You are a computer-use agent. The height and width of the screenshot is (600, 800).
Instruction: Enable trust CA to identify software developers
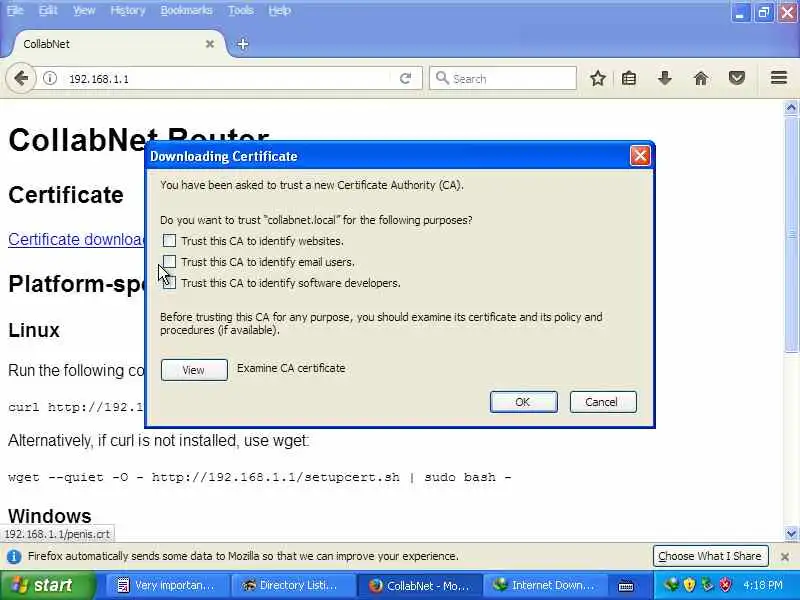tap(169, 283)
